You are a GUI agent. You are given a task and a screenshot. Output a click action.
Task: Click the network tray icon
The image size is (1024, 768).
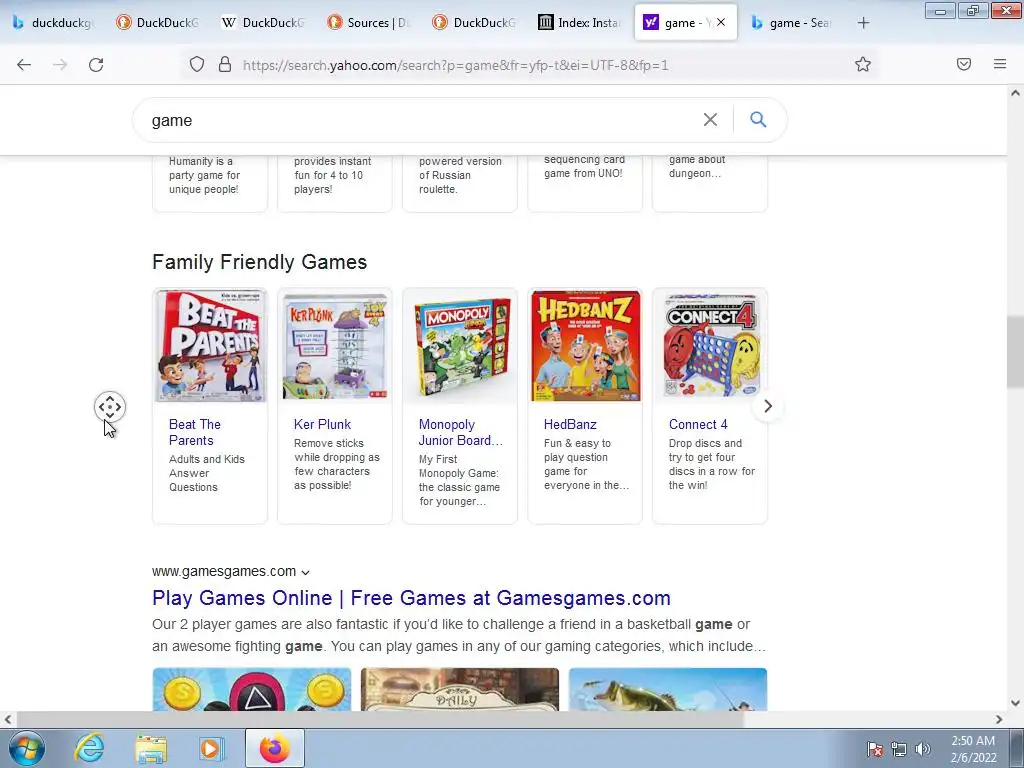[x=899, y=749]
